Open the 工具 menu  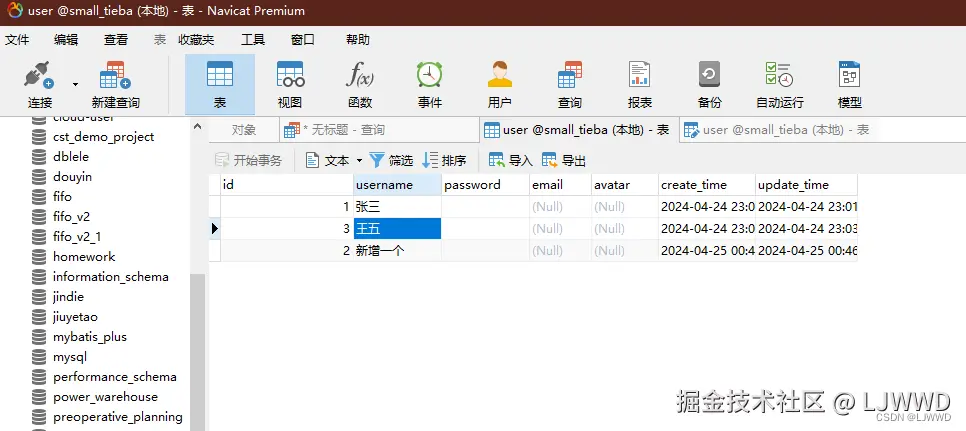coord(253,40)
